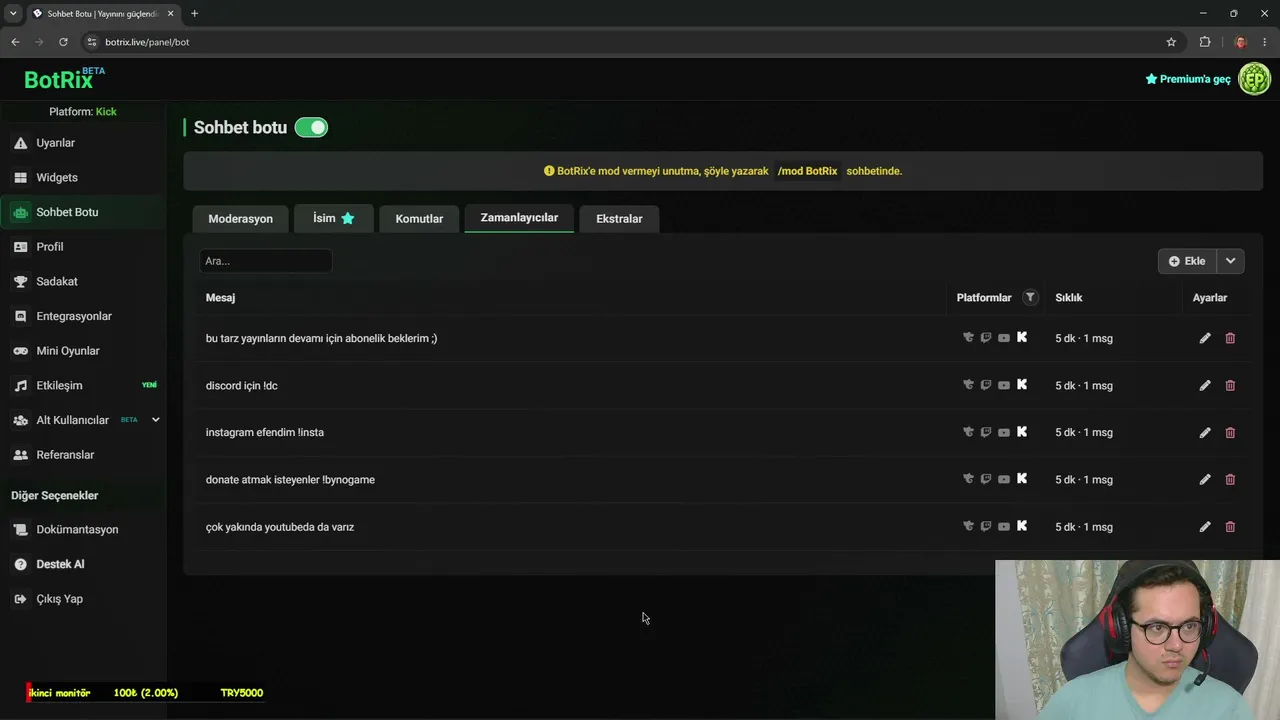Image resolution: width=1280 pixels, height=720 pixels.
Task: Click the Sohbet Botu robot icon in sidebar
Action: tap(20, 212)
